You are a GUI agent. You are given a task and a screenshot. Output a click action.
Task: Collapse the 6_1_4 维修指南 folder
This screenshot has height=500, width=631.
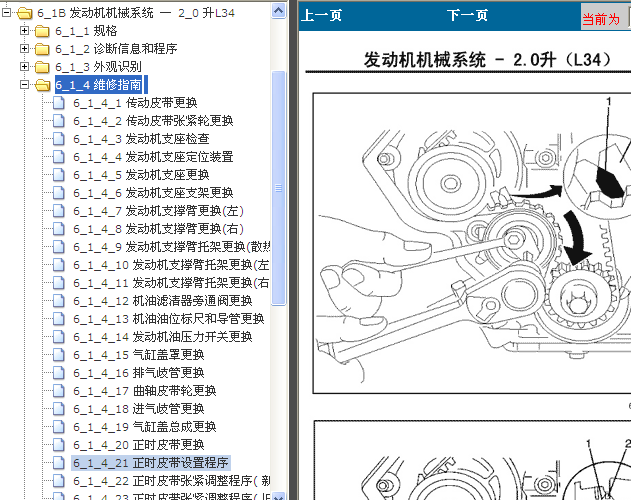[x=25, y=85]
